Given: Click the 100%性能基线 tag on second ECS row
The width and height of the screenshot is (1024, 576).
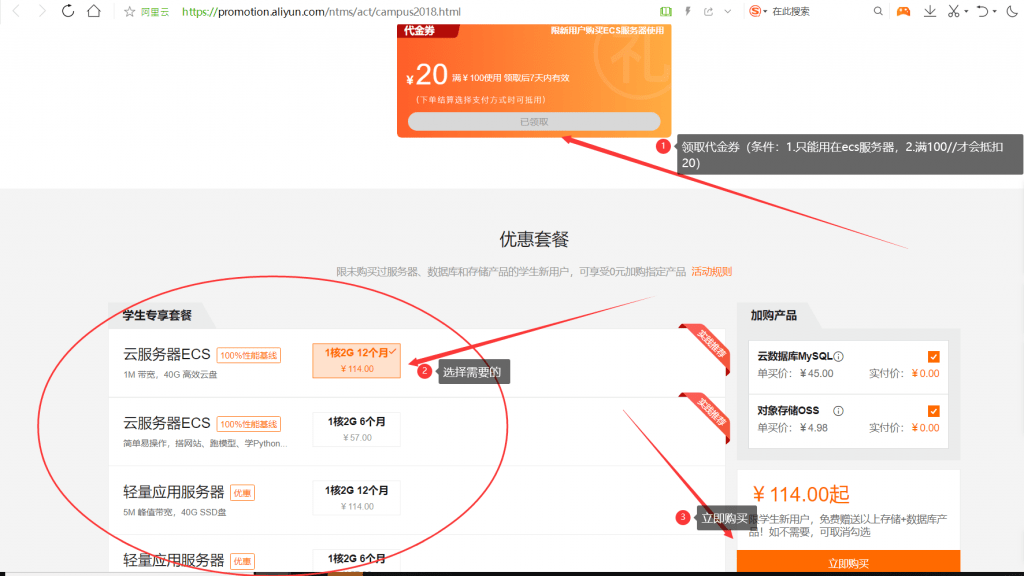Looking at the screenshot, I should click(248, 424).
